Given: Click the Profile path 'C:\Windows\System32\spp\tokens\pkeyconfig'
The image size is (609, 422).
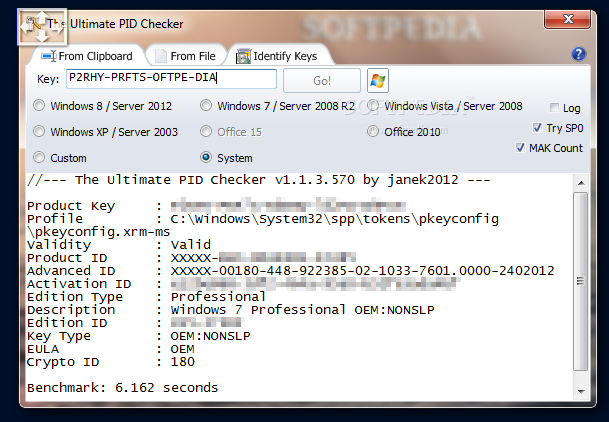Looking at the screenshot, I should (x=334, y=219).
